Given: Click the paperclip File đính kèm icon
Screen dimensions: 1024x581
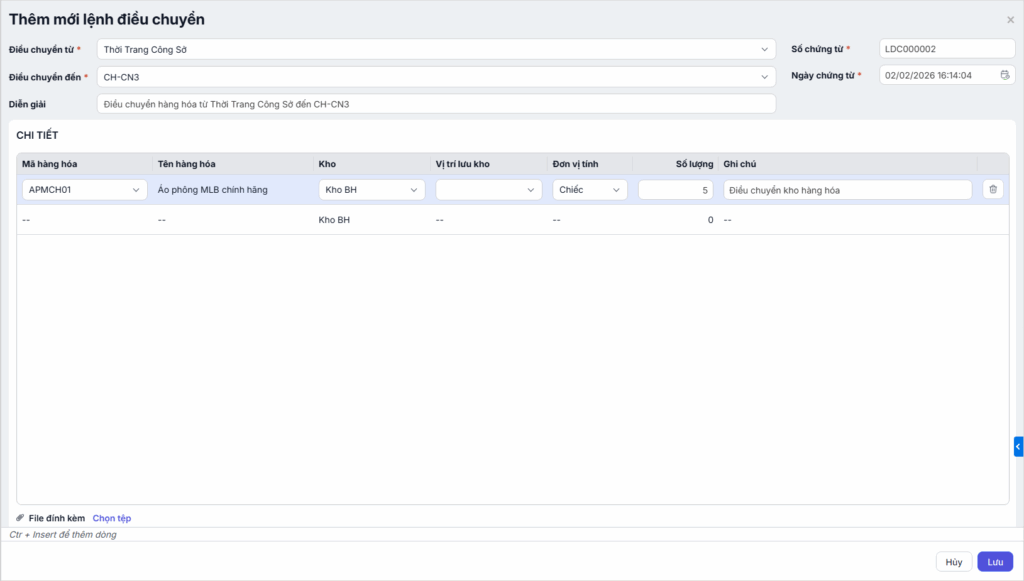Looking at the screenshot, I should click(20, 518).
